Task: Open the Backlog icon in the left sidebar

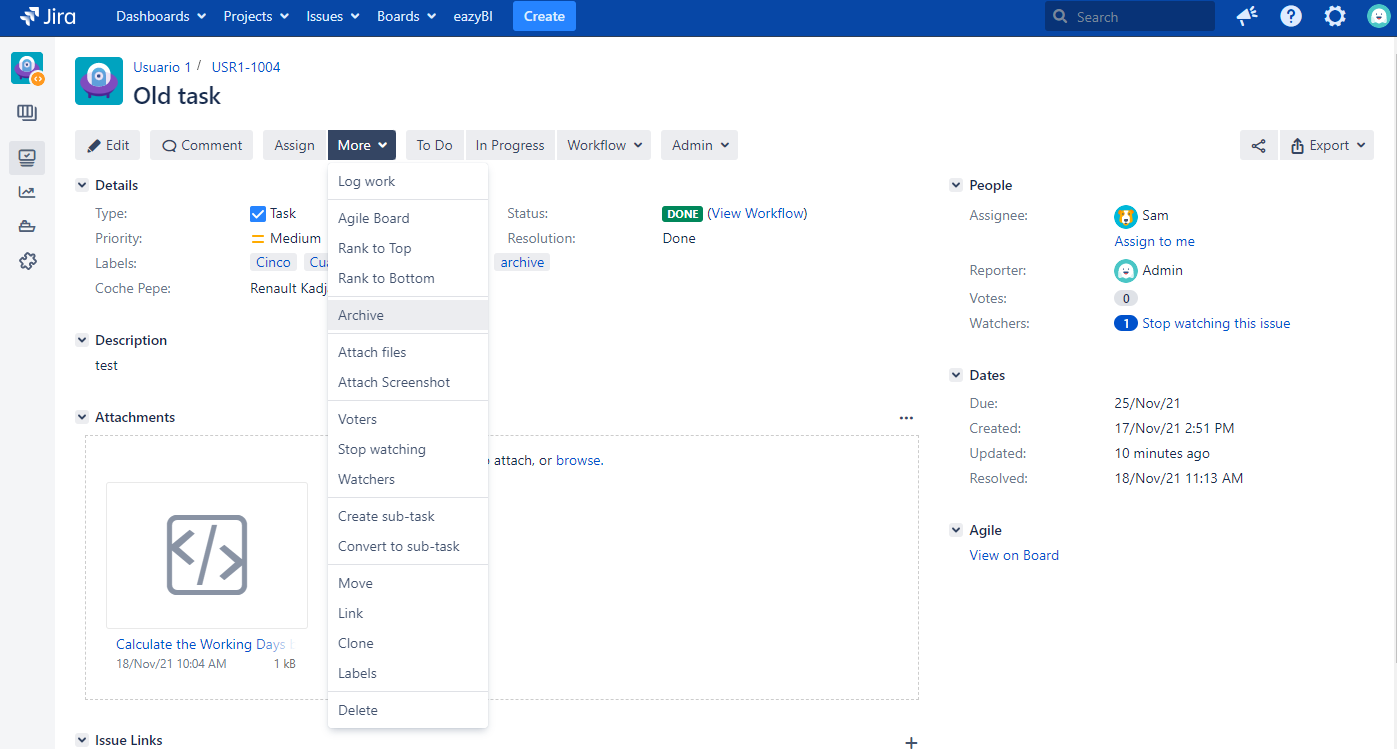Action: [27, 112]
